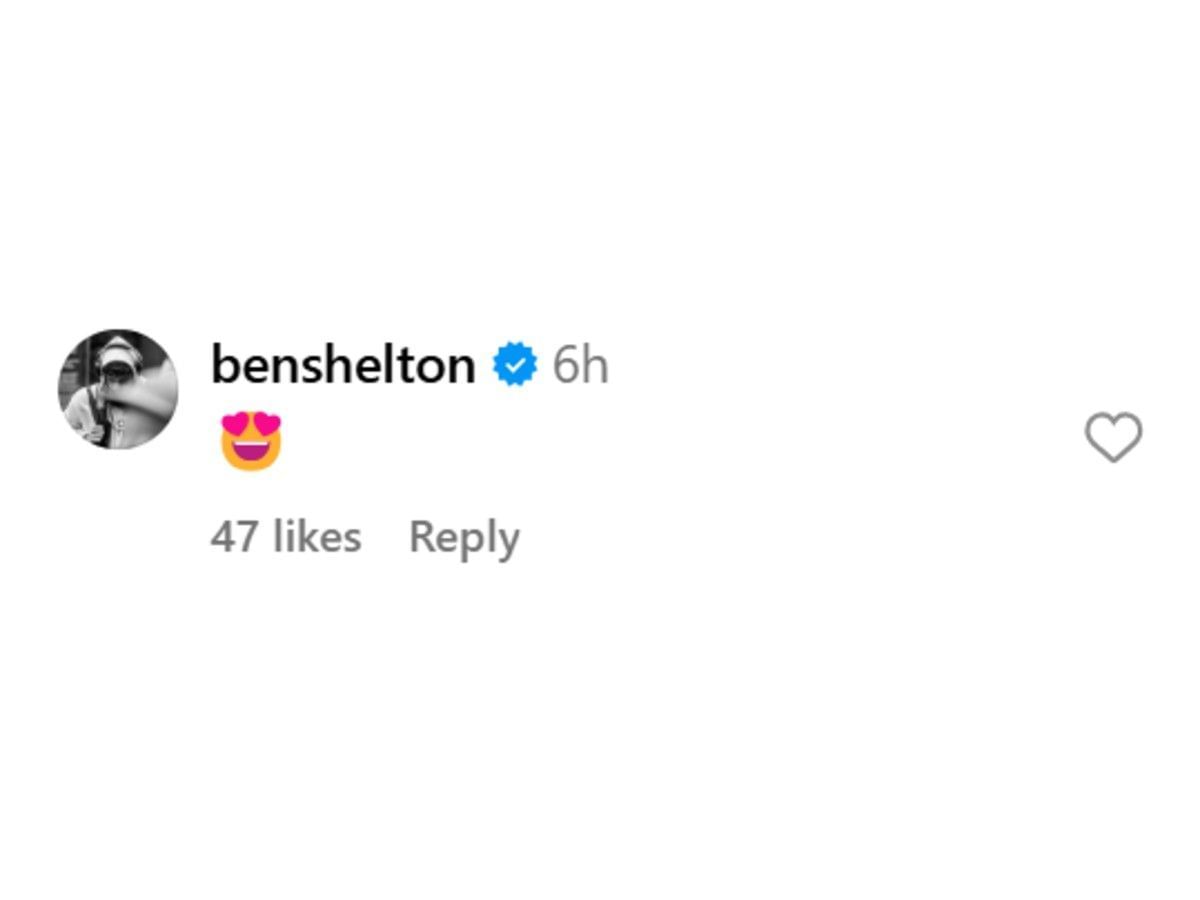
Task: Click Reply under the comment
Action: pos(464,537)
